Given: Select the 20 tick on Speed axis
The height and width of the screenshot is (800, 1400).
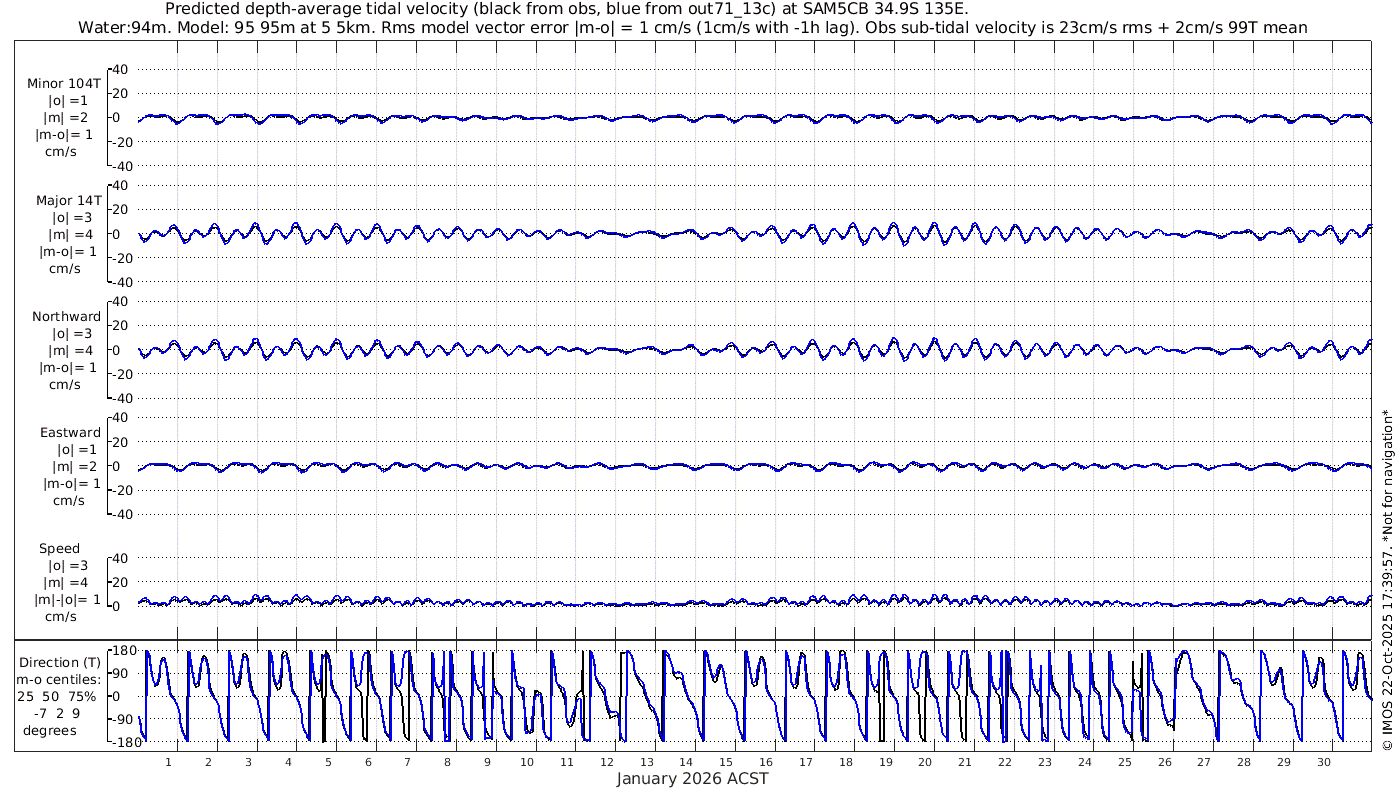Looking at the screenshot, I should pos(120,582).
